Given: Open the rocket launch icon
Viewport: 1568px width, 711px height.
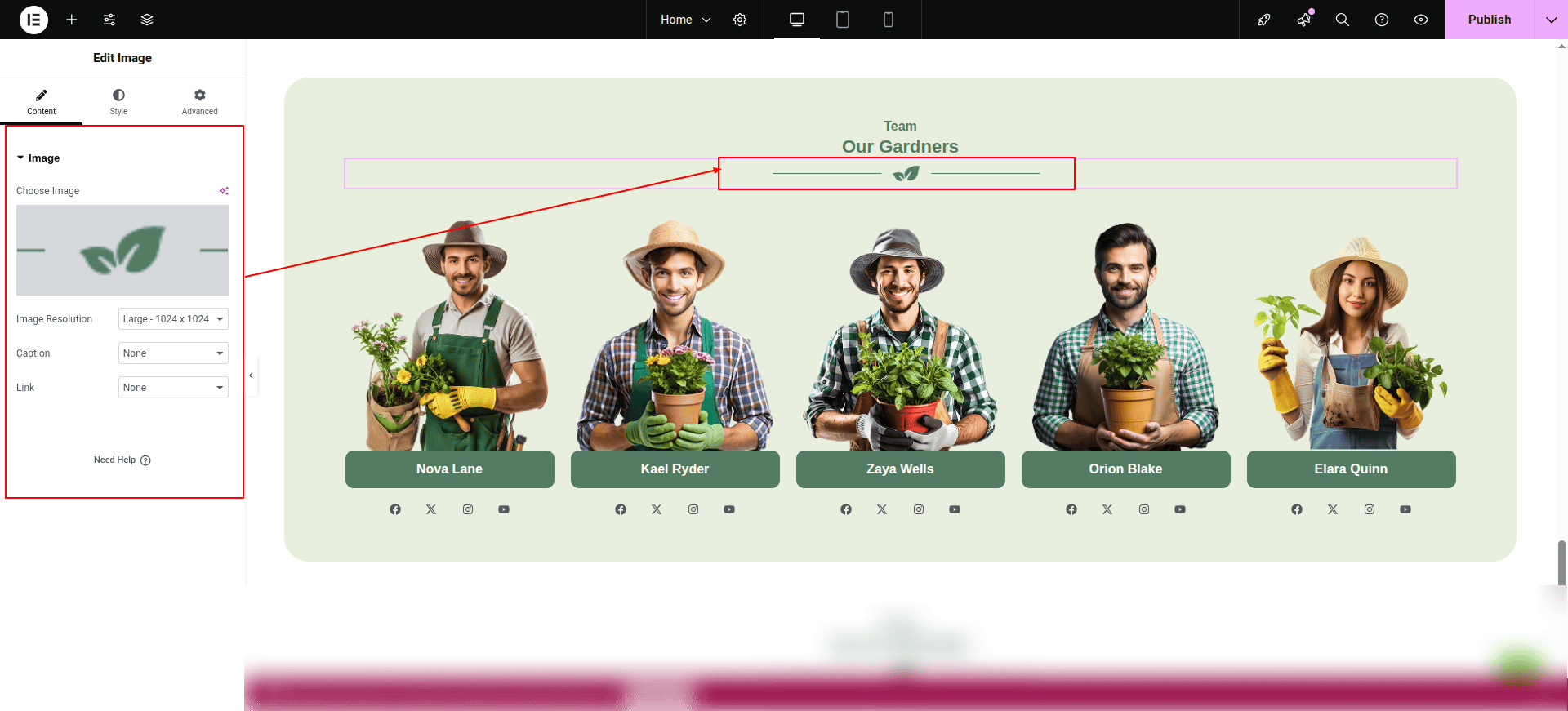Looking at the screenshot, I should tap(1264, 20).
